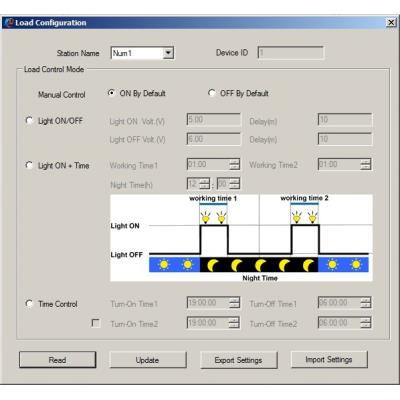This screenshot has height=400, width=400.
Task: Click the Turn-Off Time1 spinner arrows
Action: [366, 302]
